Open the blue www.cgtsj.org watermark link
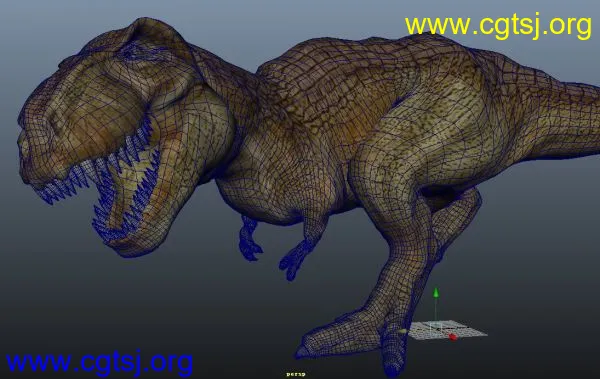The width and height of the screenshot is (600, 379). [99, 363]
